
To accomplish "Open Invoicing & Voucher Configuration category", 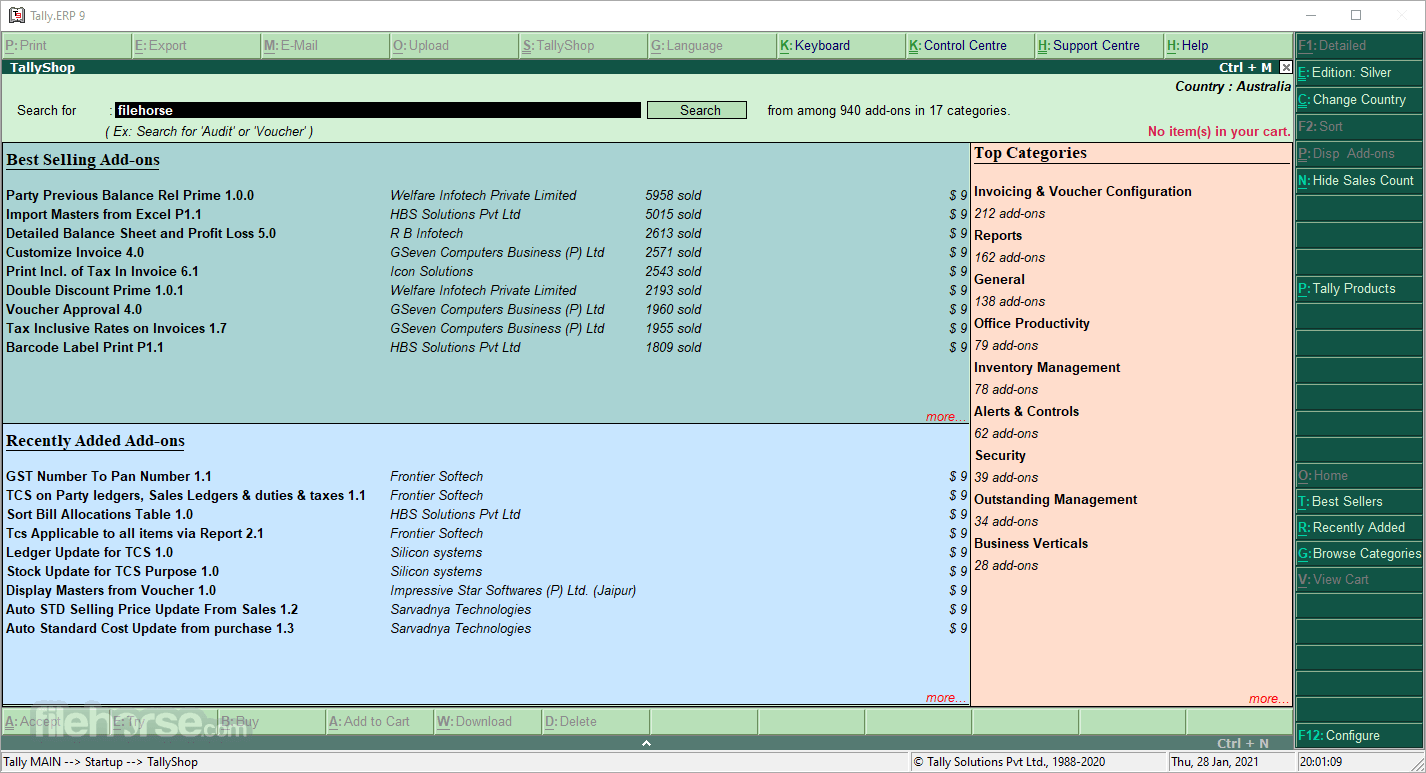I will click(1083, 191).
